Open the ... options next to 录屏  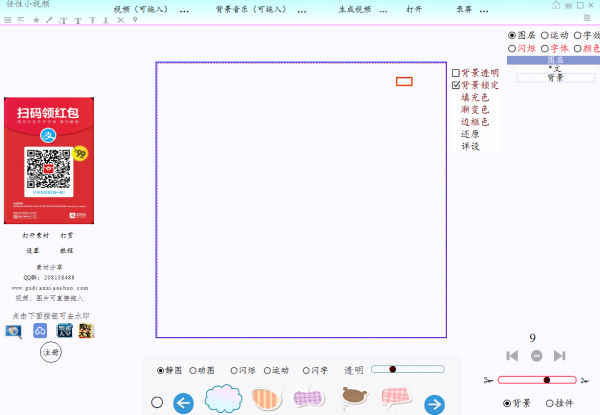click(484, 11)
